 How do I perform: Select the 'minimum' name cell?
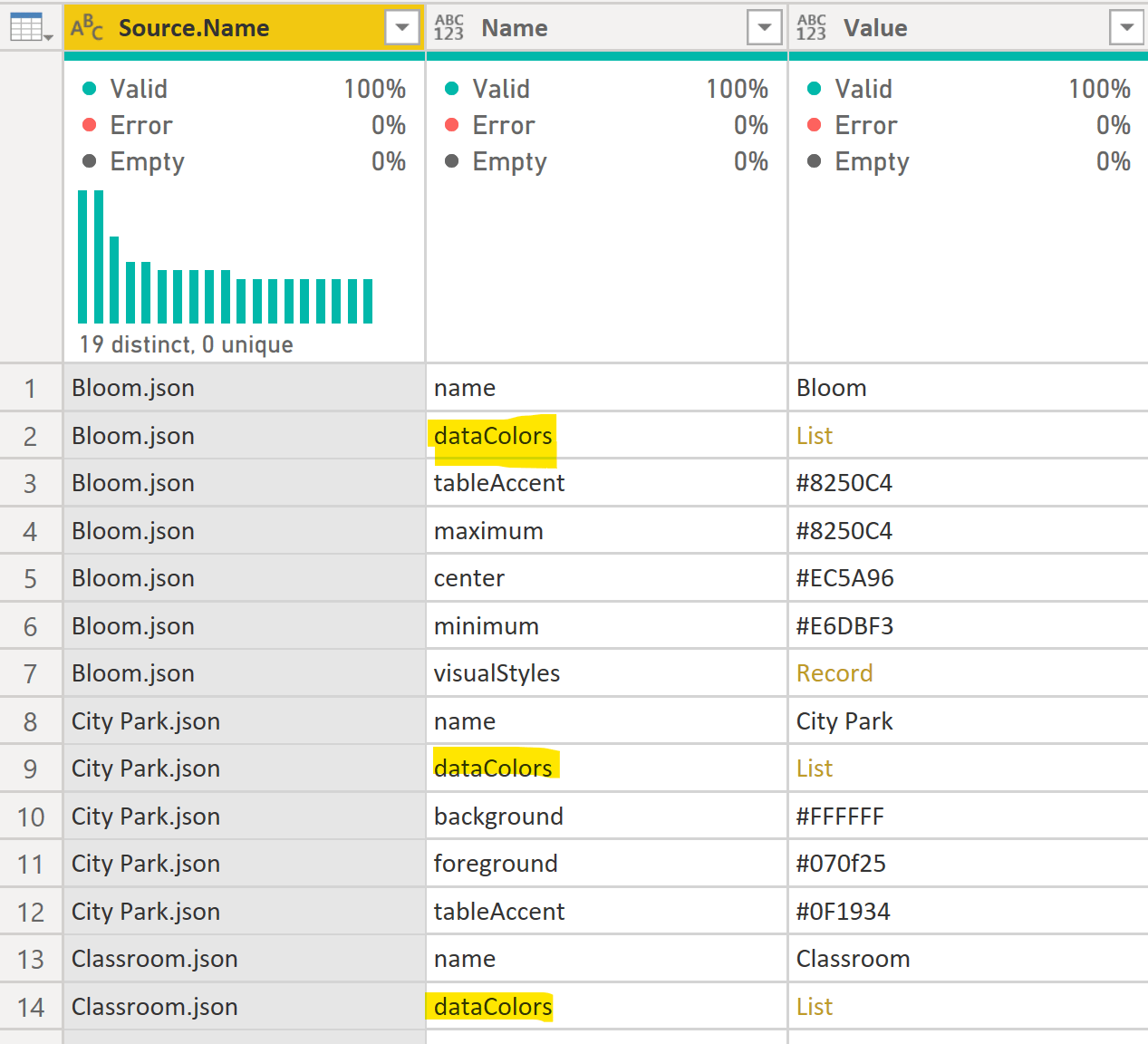(607, 626)
